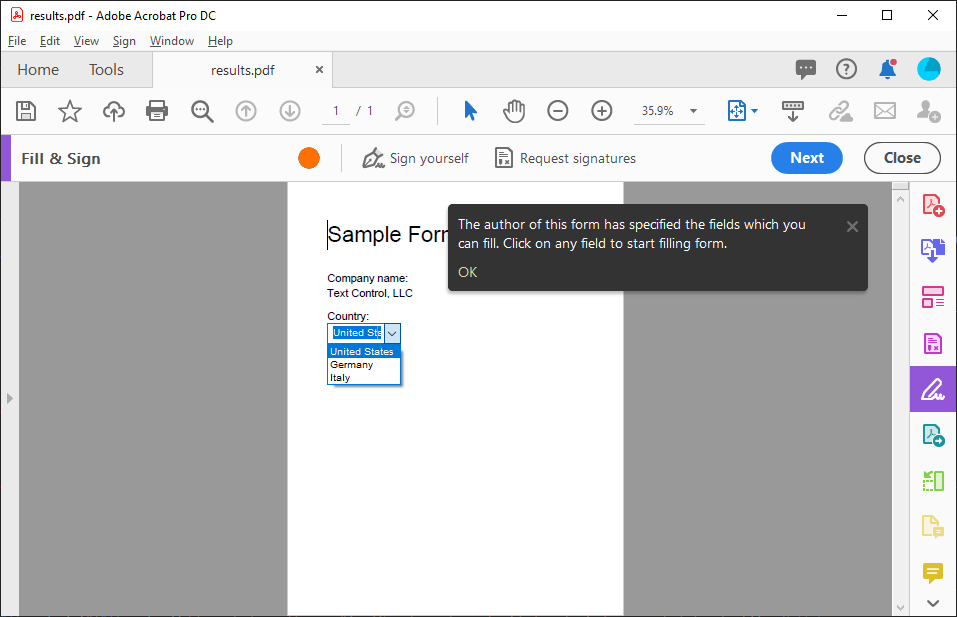Share a link with the chain icon
Screen dimensions: 957x617
840,111
